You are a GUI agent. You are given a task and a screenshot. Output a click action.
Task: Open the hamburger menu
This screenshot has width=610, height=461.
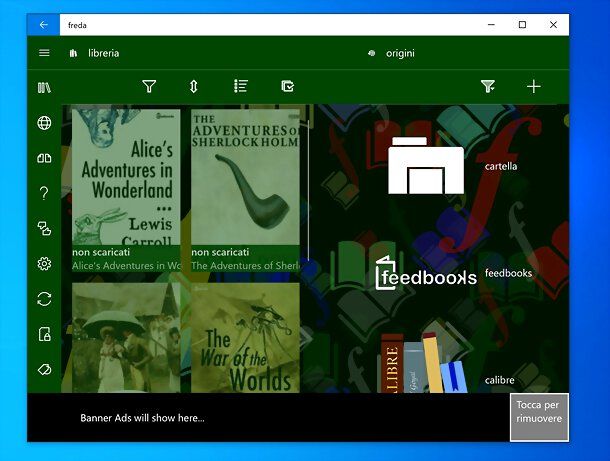[44, 53]
